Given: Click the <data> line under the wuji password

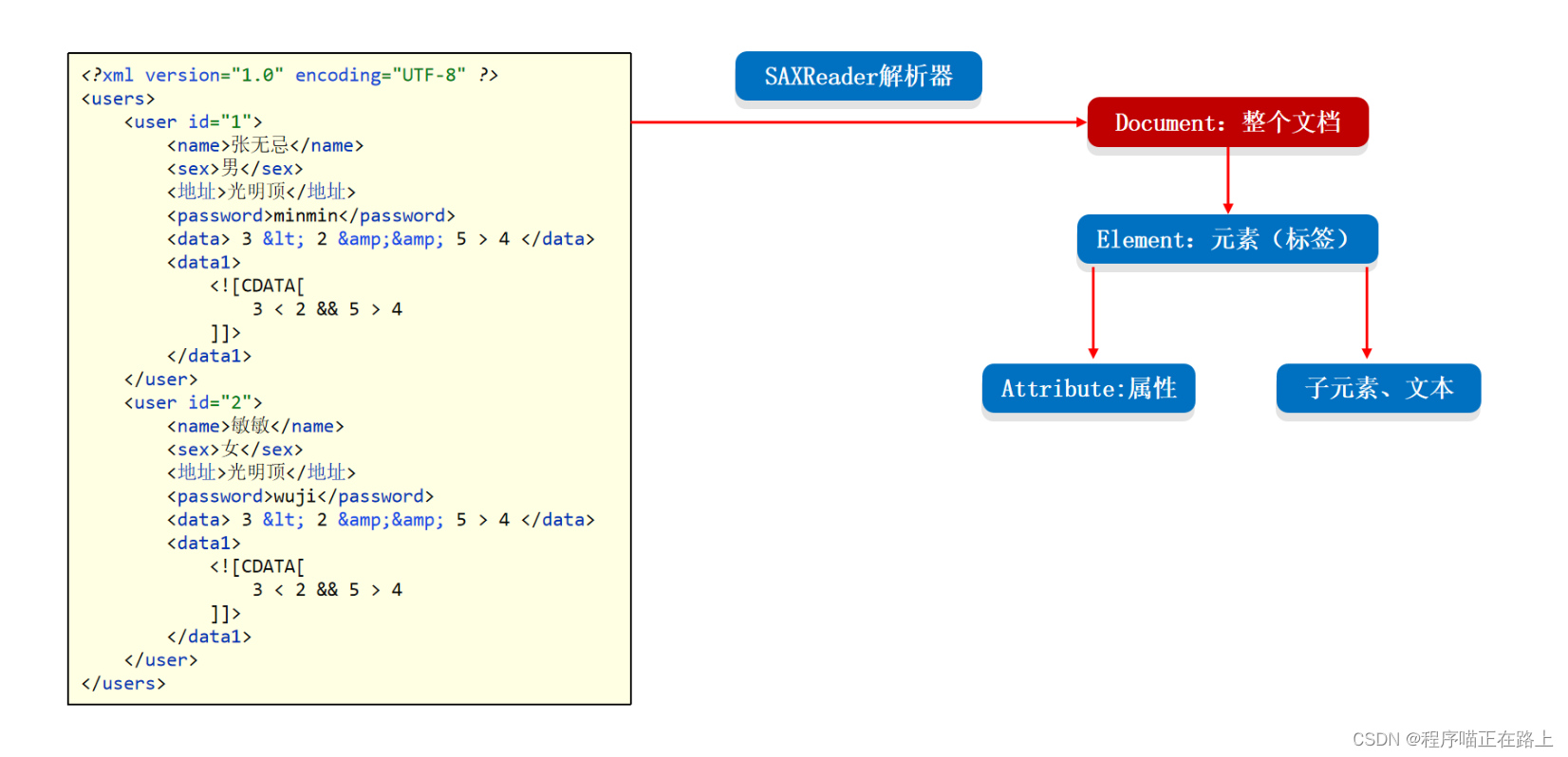Looking at the screenshot, I should 381,519.
